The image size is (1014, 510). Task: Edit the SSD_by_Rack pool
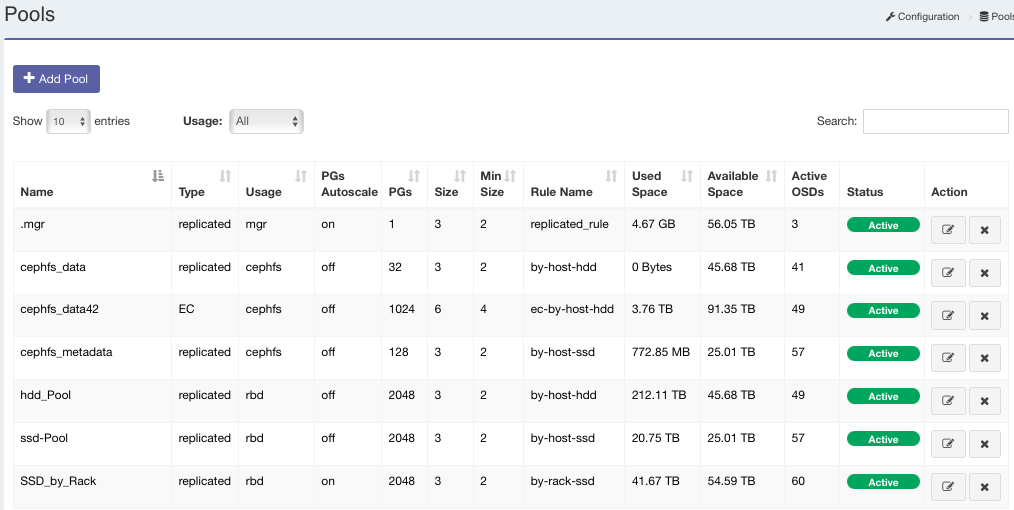point(947,488)
